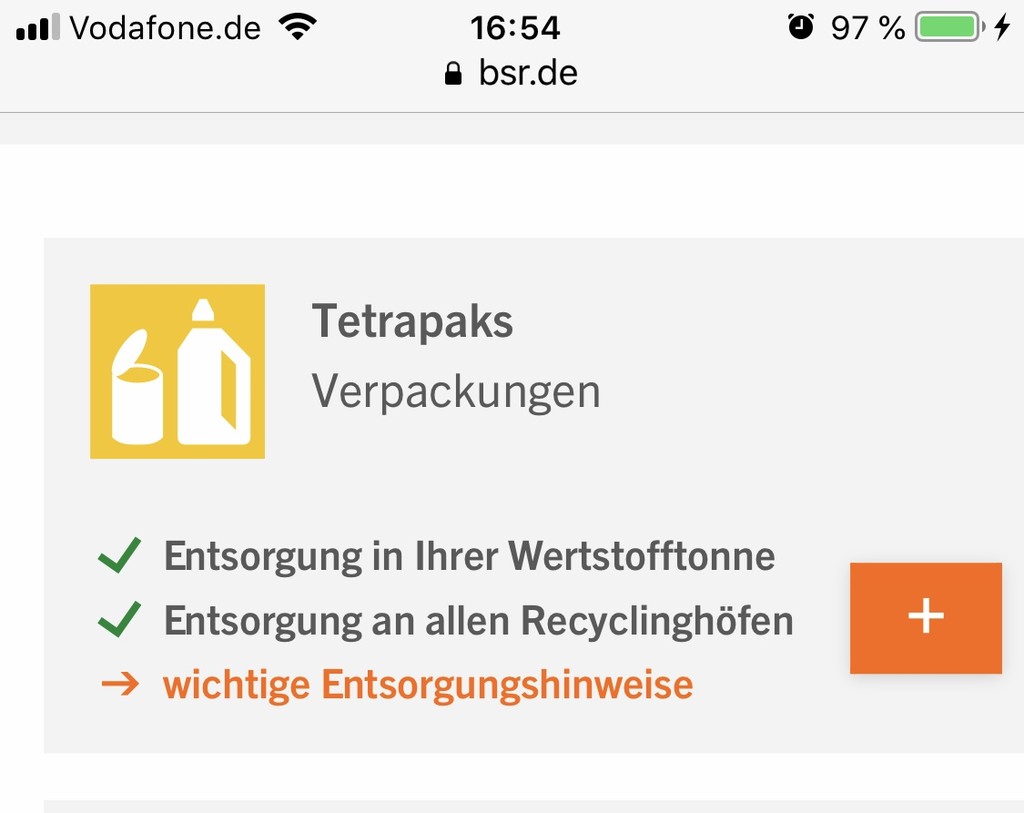1024x813 pixels.
Task: Tap the yellow Verpackungen packaging icon
Action: (177, 371)
